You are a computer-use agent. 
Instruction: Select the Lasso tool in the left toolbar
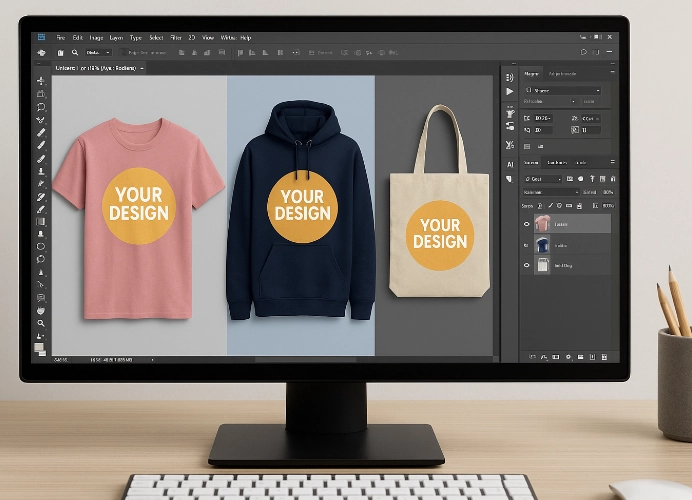(41, 107)
